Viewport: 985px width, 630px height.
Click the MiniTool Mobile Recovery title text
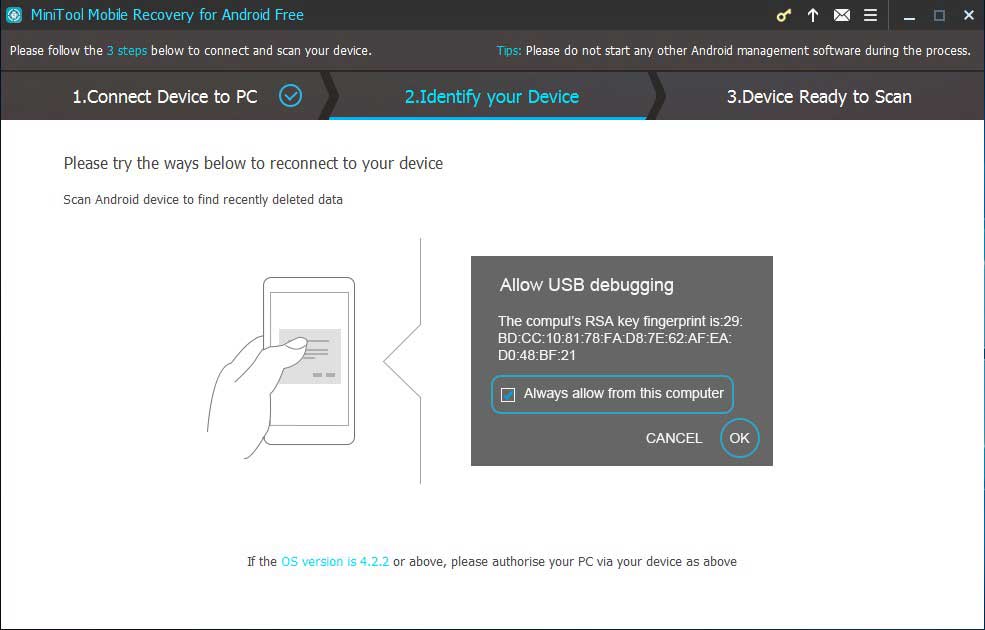[167, 14]
